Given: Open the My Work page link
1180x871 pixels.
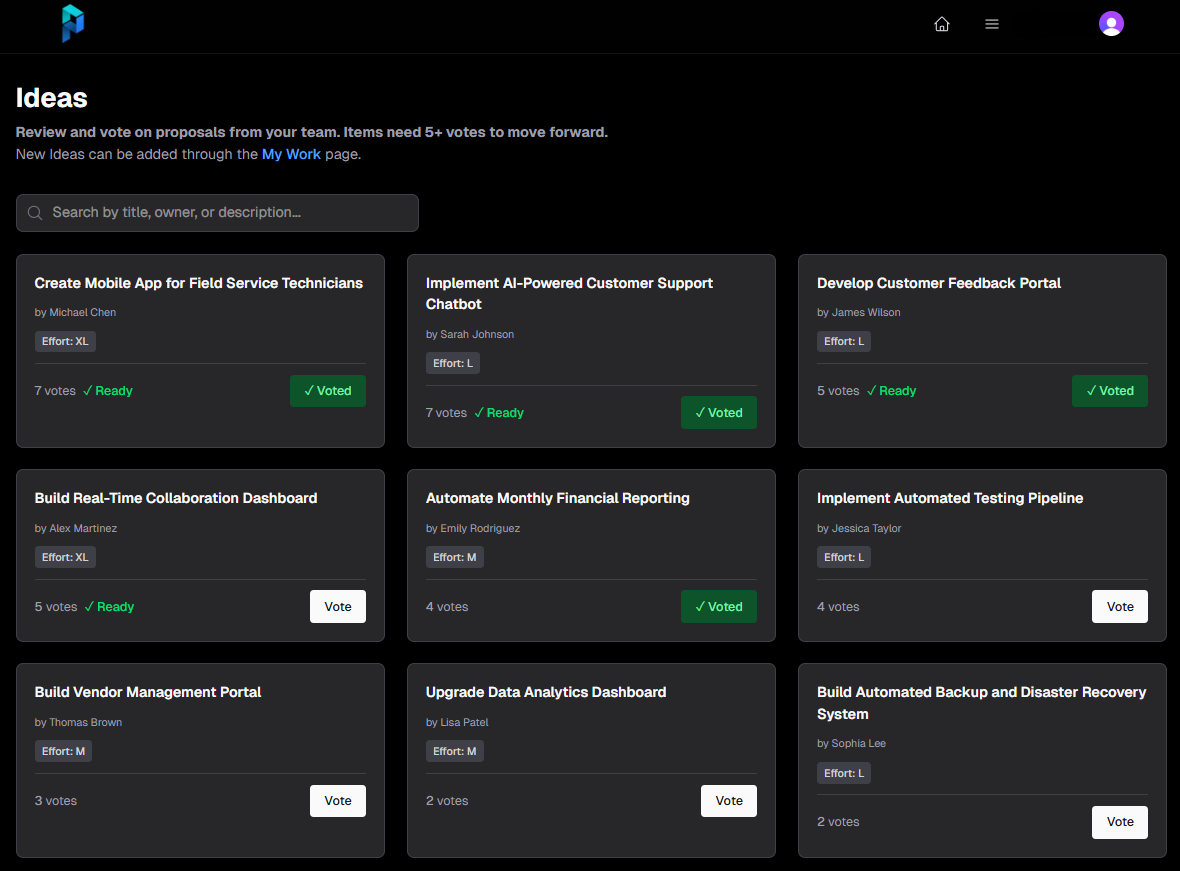Looking at the screenshot, I should pos(291,154).
